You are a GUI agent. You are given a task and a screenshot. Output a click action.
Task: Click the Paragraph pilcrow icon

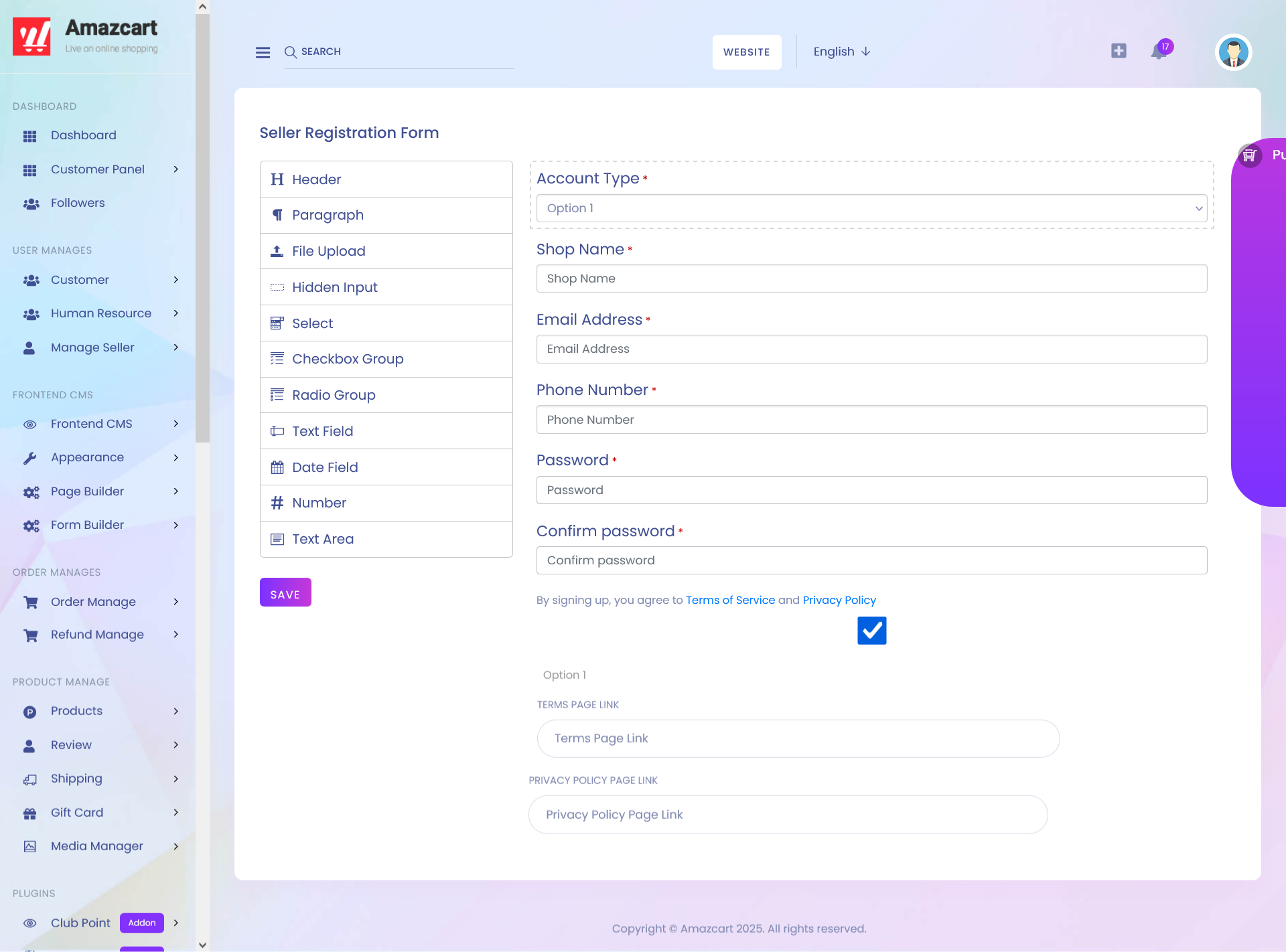point(277,215)
